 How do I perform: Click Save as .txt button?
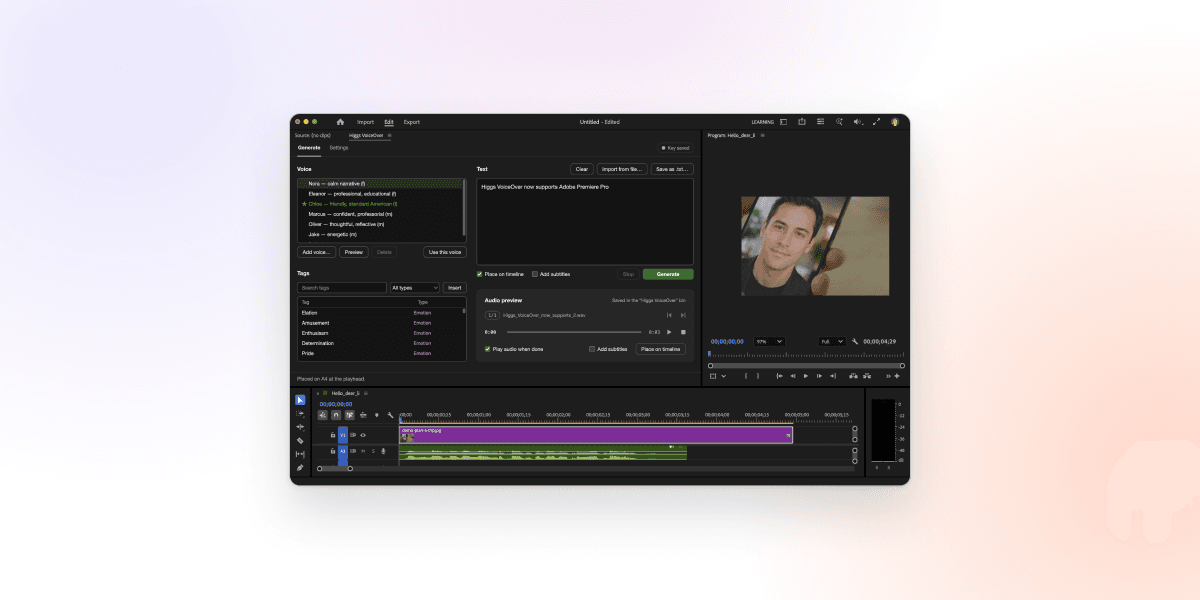point(672,169)
